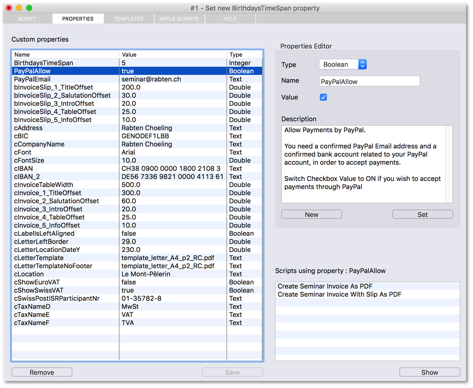Click the Value column header
Screen dimensions: 473x388
(173, 54)
